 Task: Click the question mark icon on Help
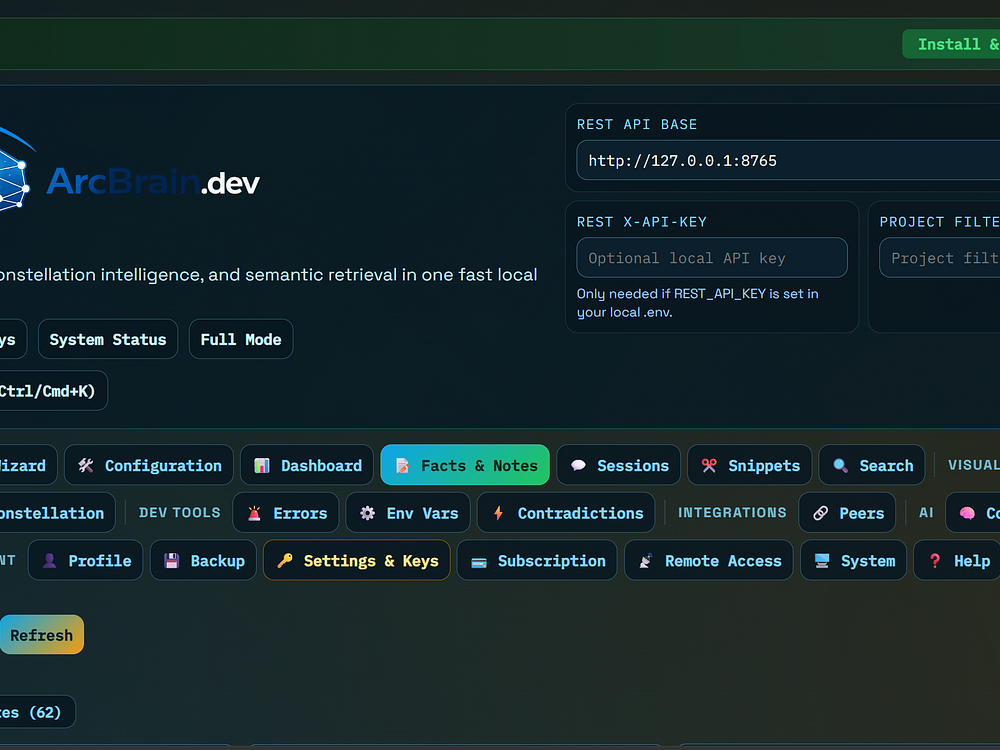tap(935, 561)
